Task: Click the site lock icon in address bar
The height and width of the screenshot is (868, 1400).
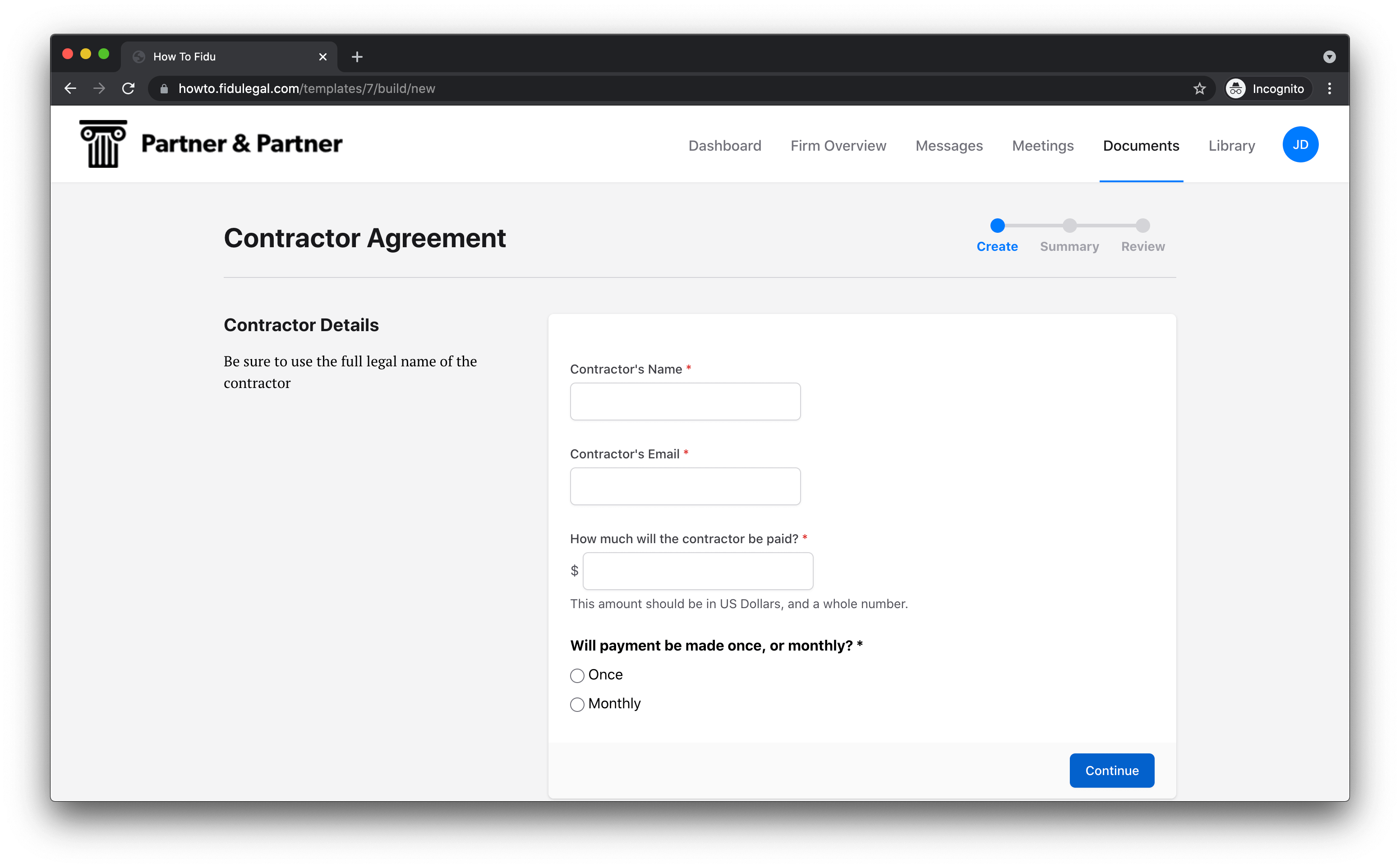Action: (164, 88)
